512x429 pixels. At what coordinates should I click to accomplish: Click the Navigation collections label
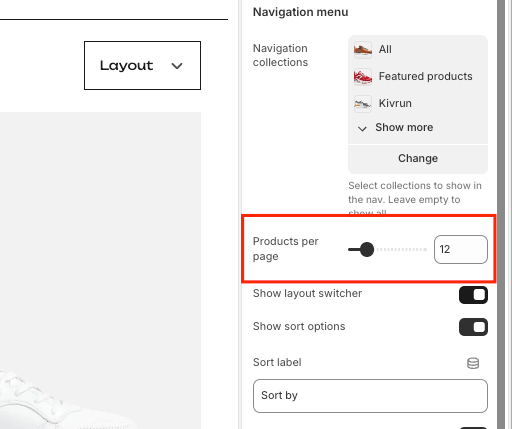tap(280, 55)
